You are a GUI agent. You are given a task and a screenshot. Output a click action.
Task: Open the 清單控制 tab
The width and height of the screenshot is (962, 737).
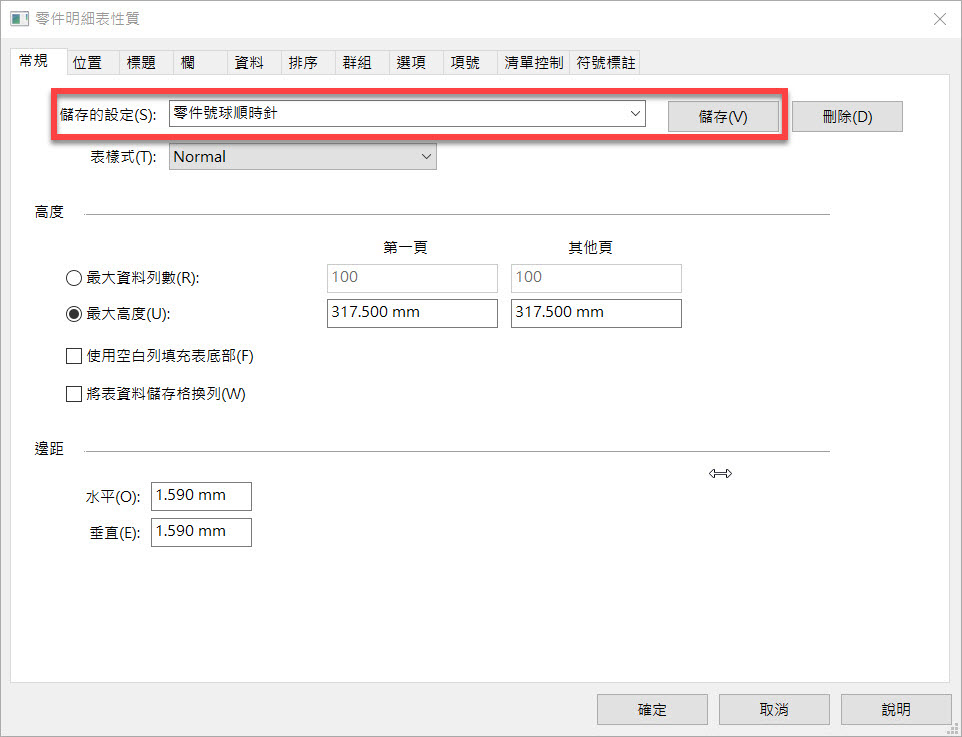tap(534, 62)
